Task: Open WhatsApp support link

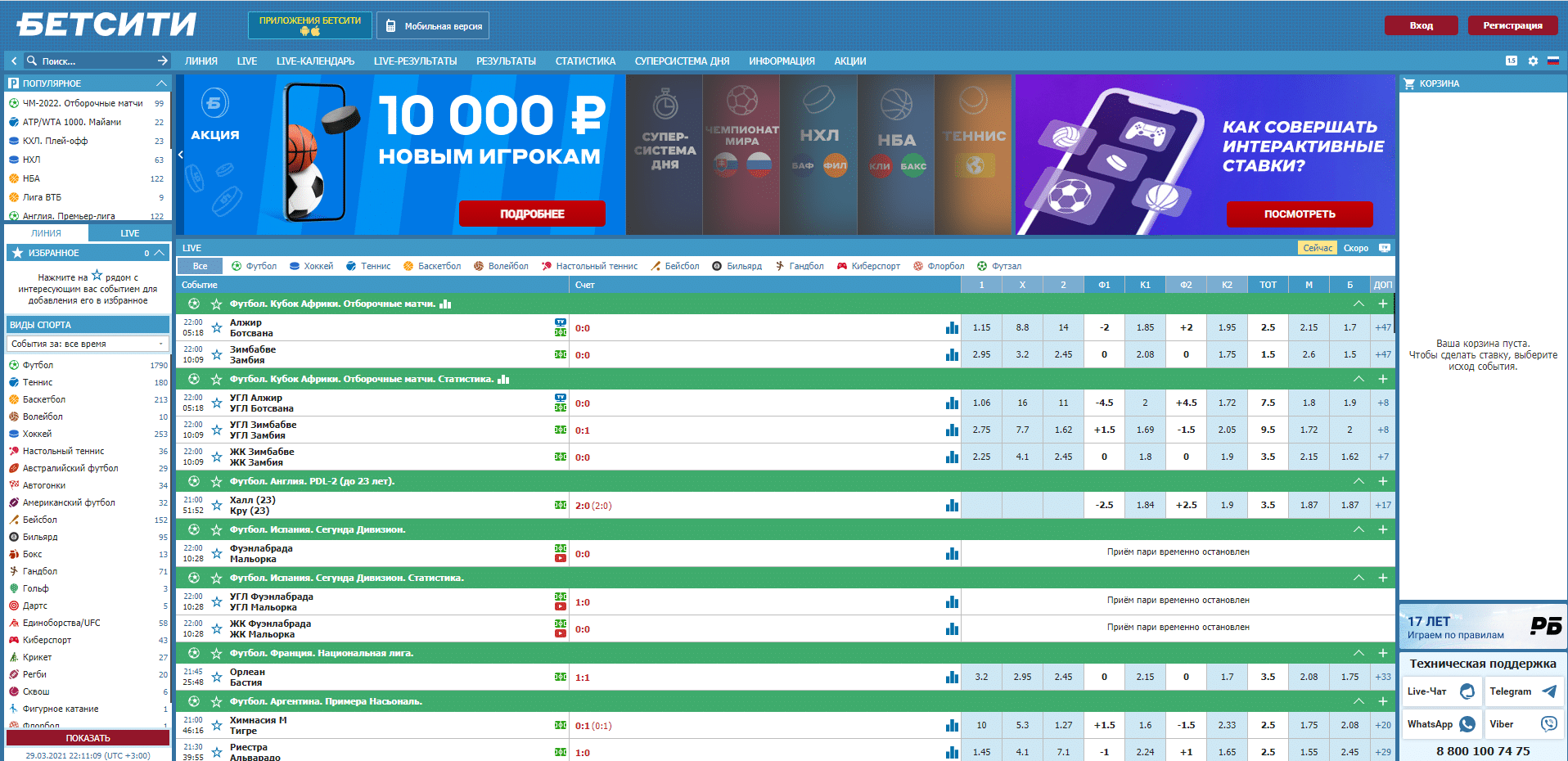Action: pos(1441,724)
